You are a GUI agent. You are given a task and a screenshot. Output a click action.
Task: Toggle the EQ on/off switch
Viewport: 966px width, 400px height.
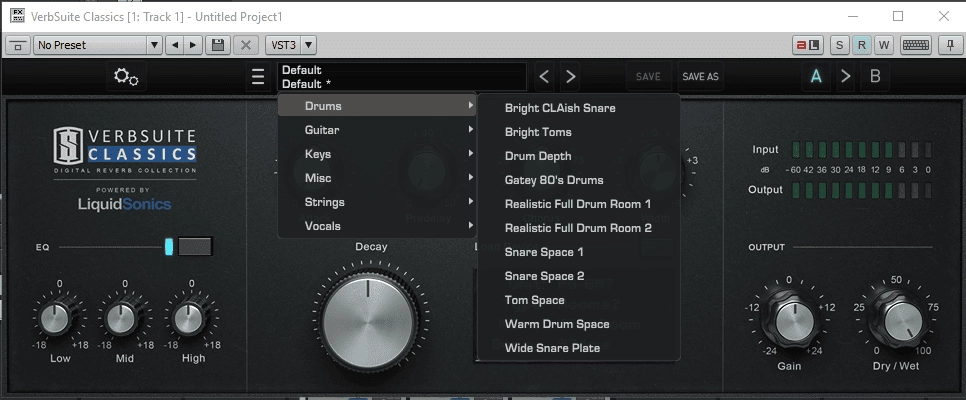(x=195, y=247)
